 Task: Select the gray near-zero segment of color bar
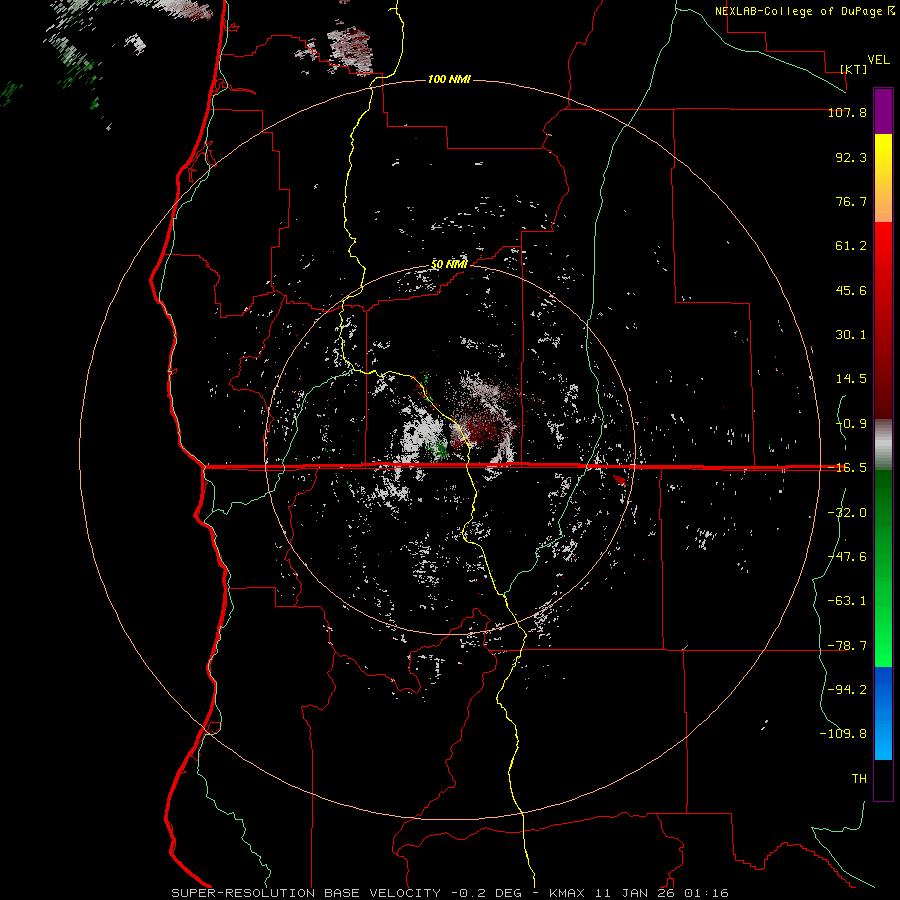(883, 445)
